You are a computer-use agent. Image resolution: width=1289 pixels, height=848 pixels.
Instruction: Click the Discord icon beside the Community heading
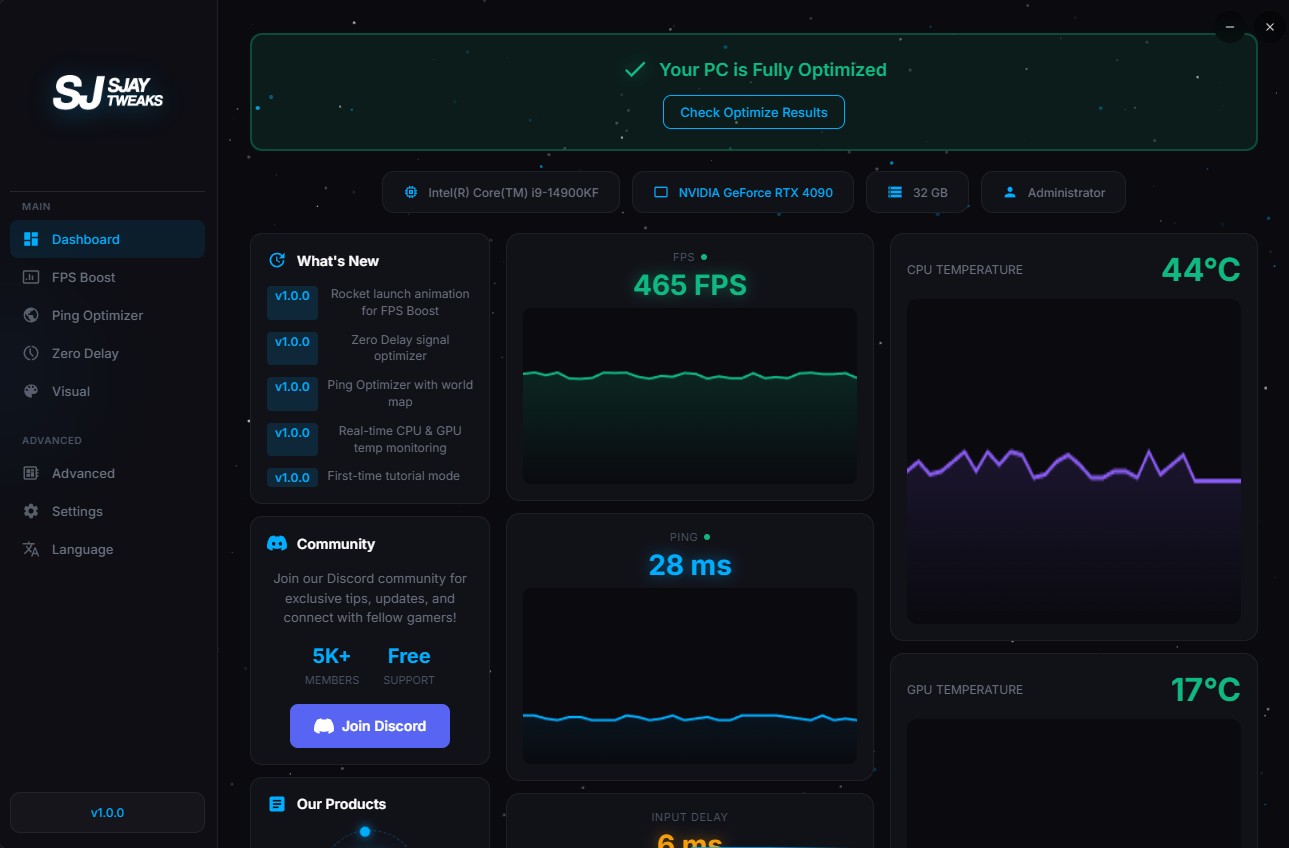pos(277,544)
